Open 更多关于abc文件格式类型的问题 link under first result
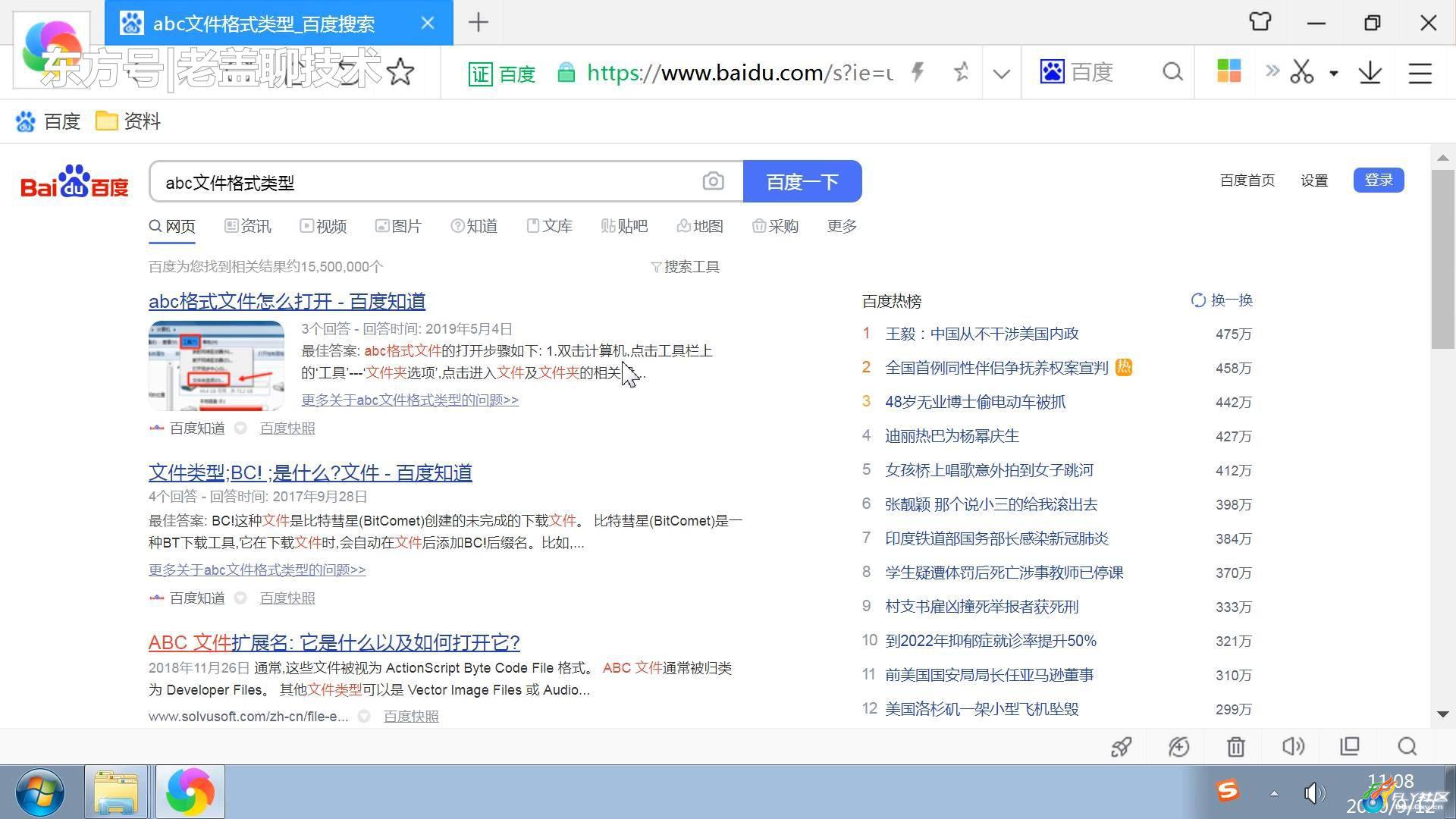The image size is (1456, 819). [x=409, y=400]
